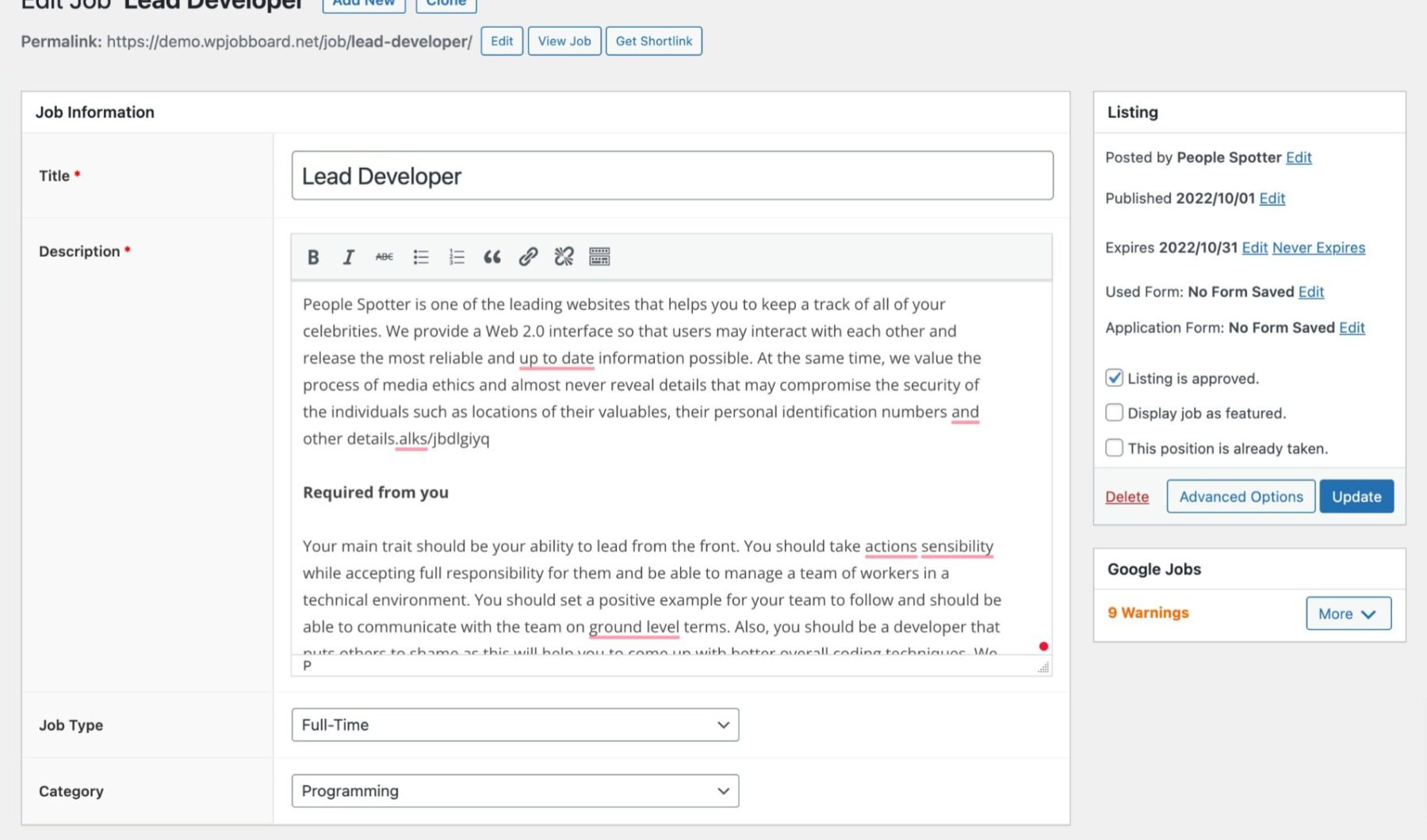1427x840 pixels.
Task: Open the insert link tool
Action: (528, 256)
